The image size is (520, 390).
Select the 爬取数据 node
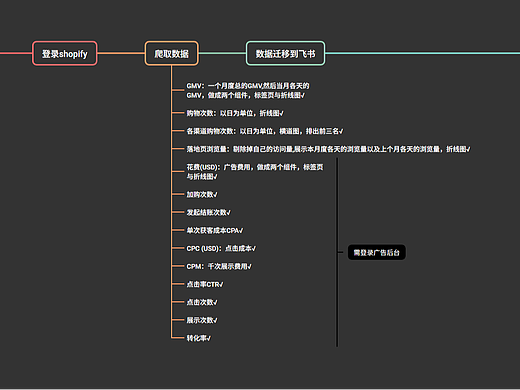(x=171, y=53)
